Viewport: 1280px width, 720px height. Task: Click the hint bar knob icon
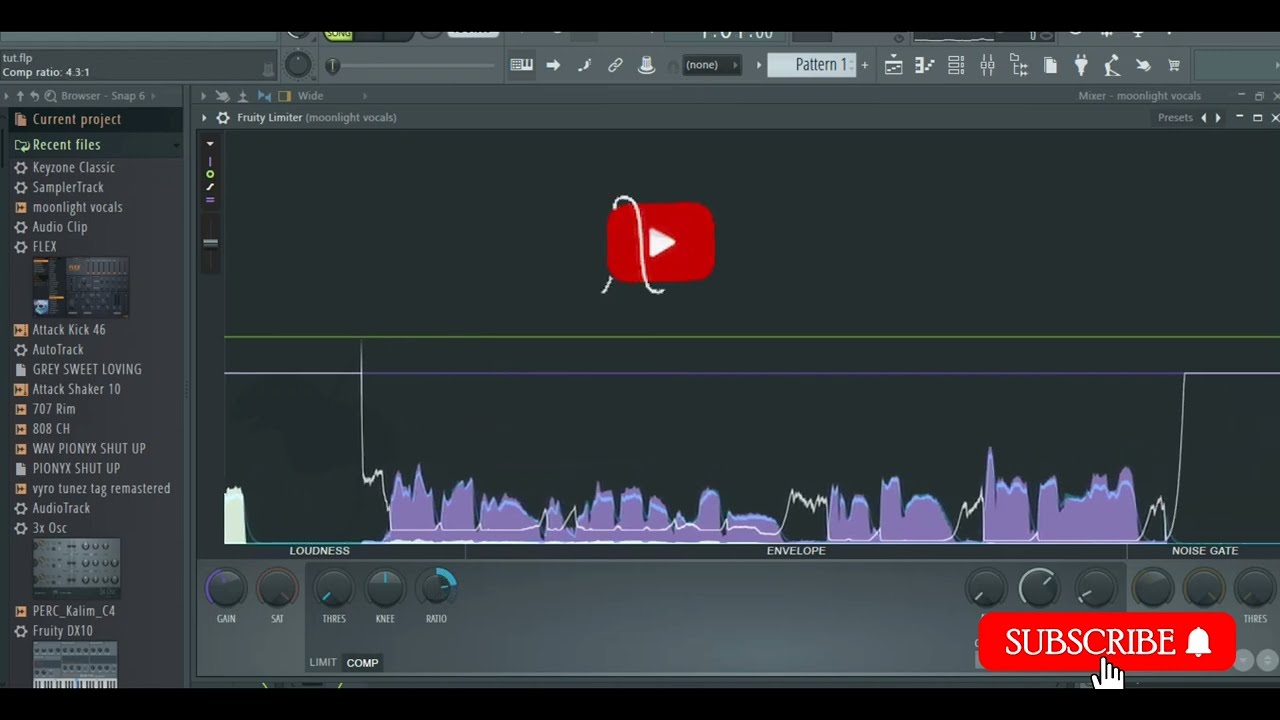coord(298,65)
